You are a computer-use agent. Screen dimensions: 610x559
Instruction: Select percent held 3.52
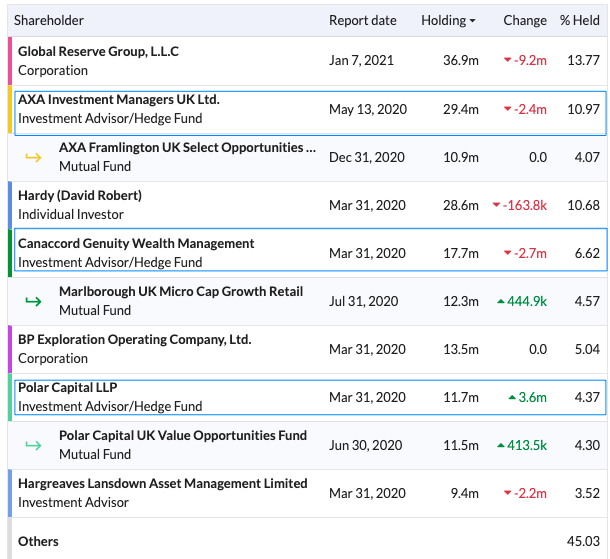587,493
